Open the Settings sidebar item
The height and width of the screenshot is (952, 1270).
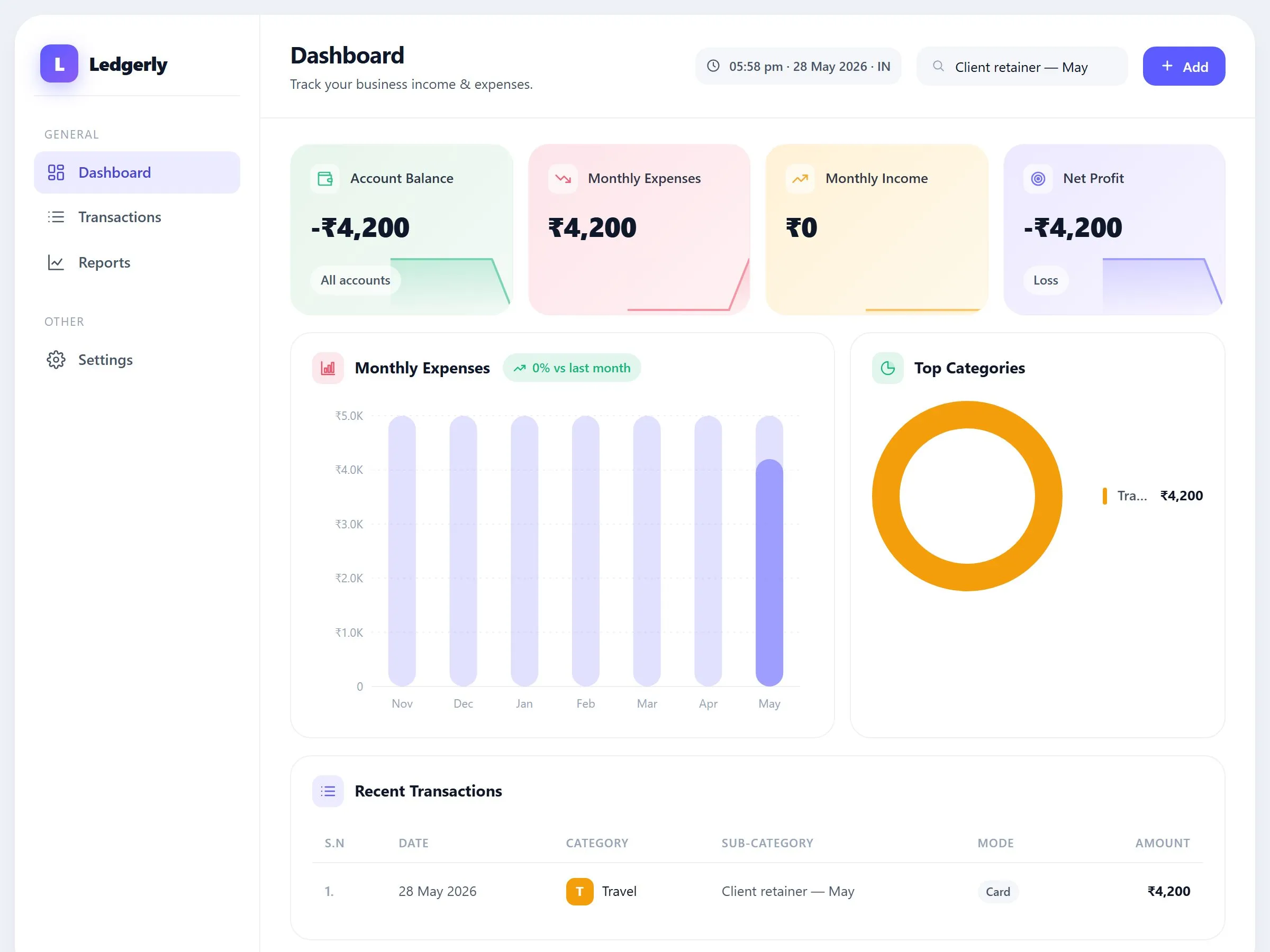[x=137, y=360]
